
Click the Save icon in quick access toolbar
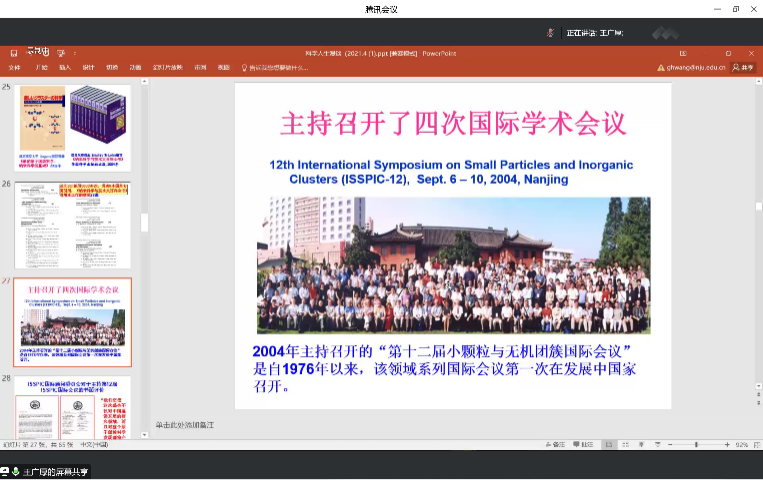pyautogui.click(x=13, y=53)
